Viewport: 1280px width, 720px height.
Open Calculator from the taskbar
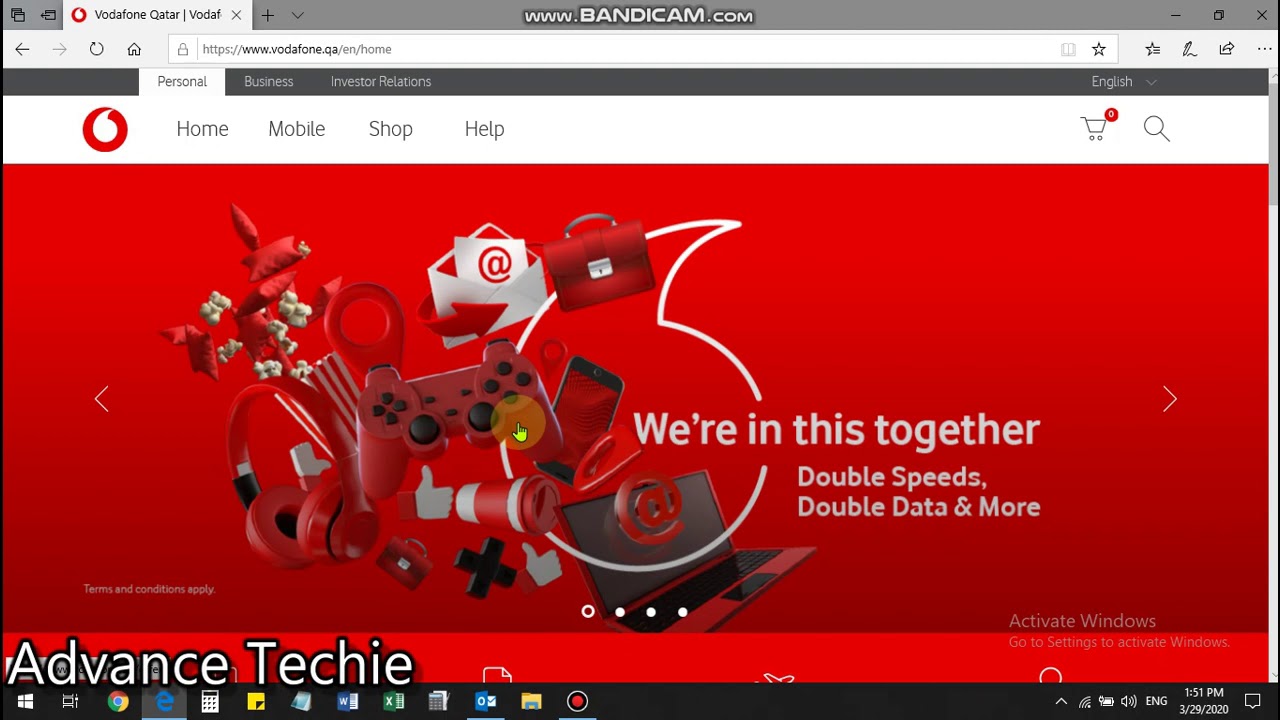[x=210, y=701]
